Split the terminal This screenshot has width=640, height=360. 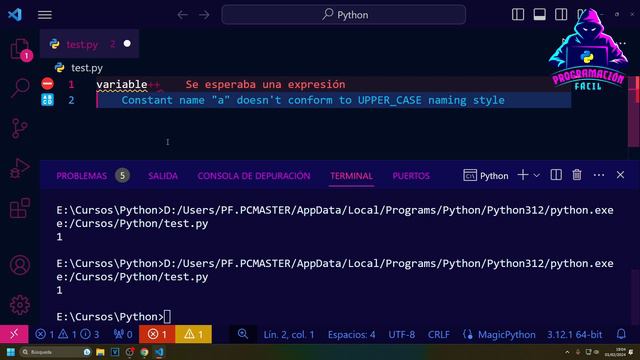556,175
